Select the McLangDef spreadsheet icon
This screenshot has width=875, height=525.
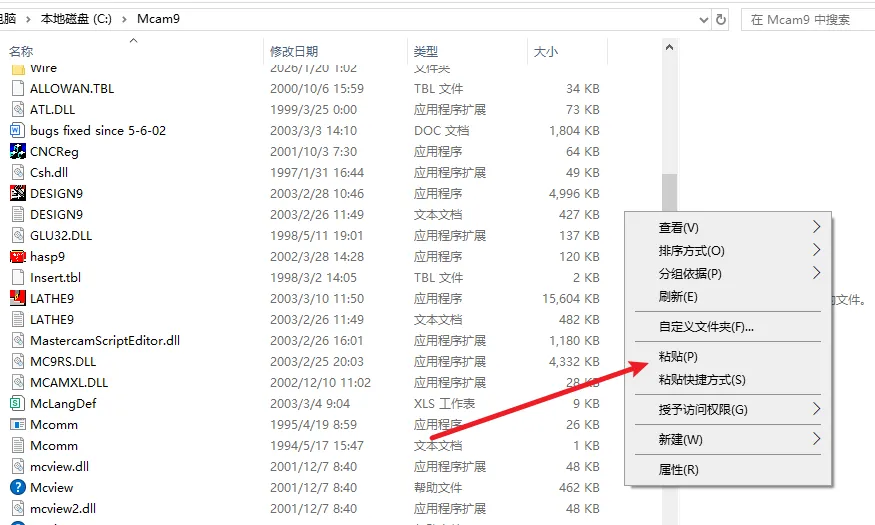click(x=18, y=403)
